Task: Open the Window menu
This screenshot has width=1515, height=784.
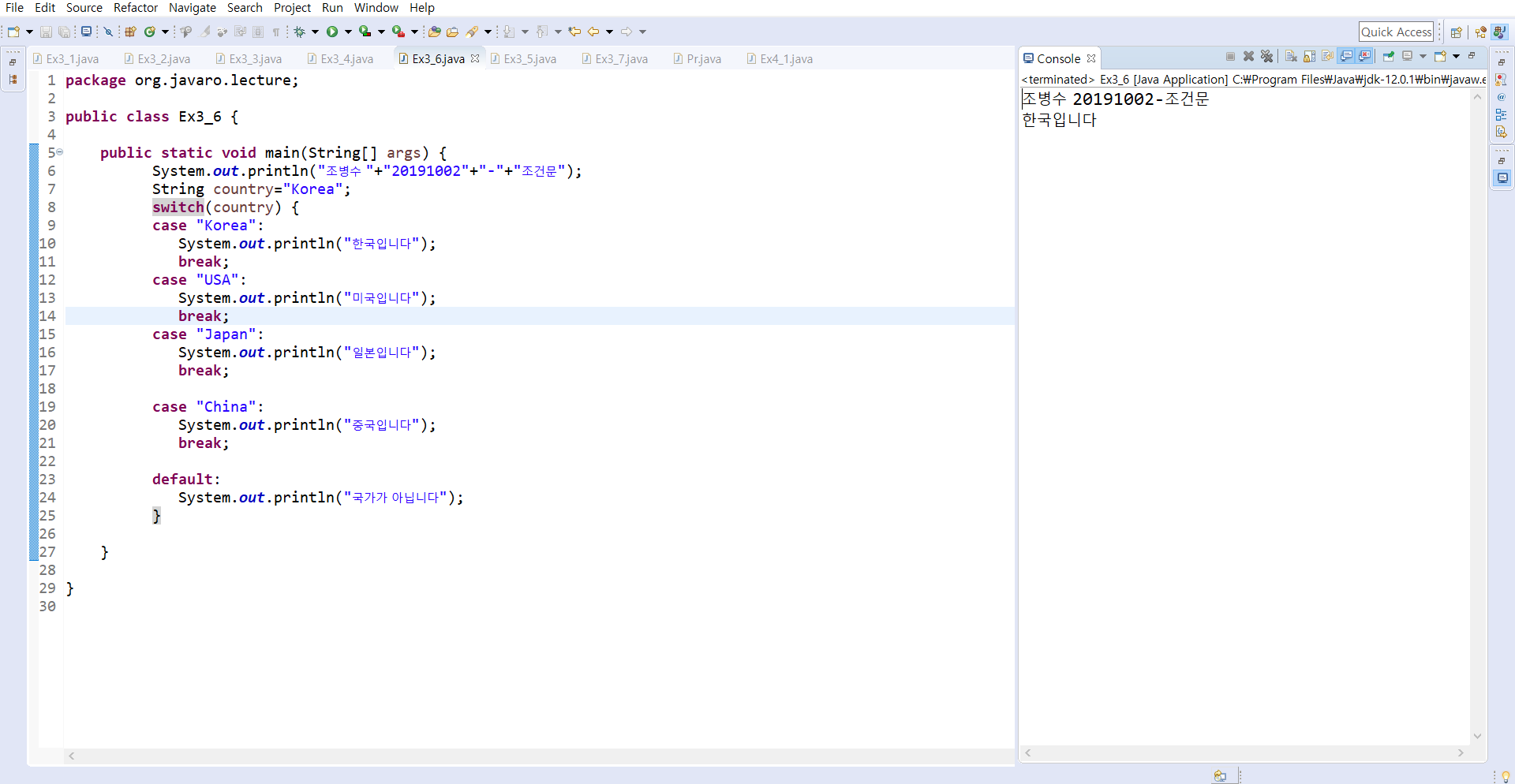Action: tap(376, 8)
